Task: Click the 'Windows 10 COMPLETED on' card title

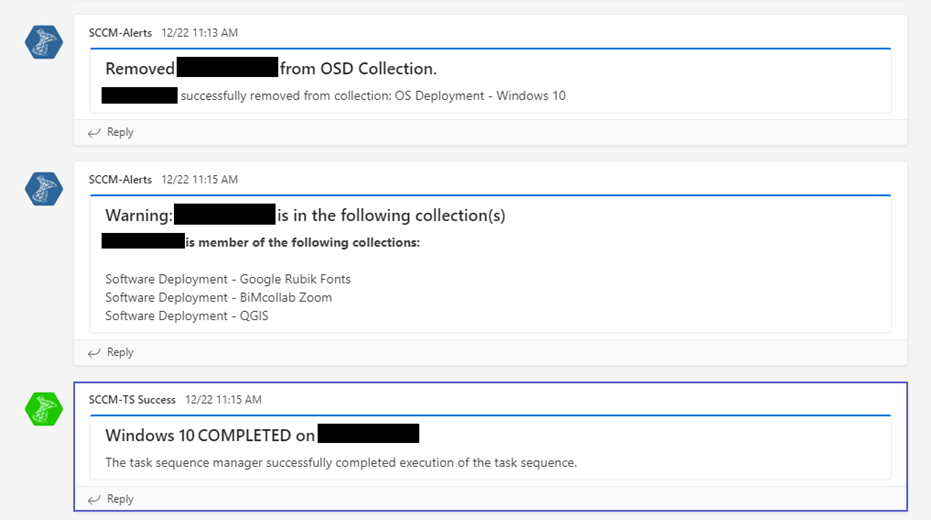Action: 210,435
